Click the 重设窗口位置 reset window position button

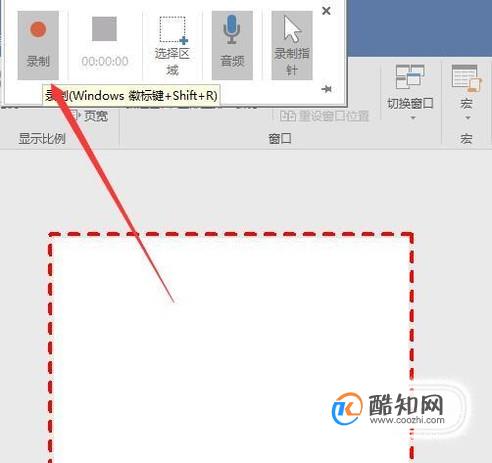click(325, 116)
